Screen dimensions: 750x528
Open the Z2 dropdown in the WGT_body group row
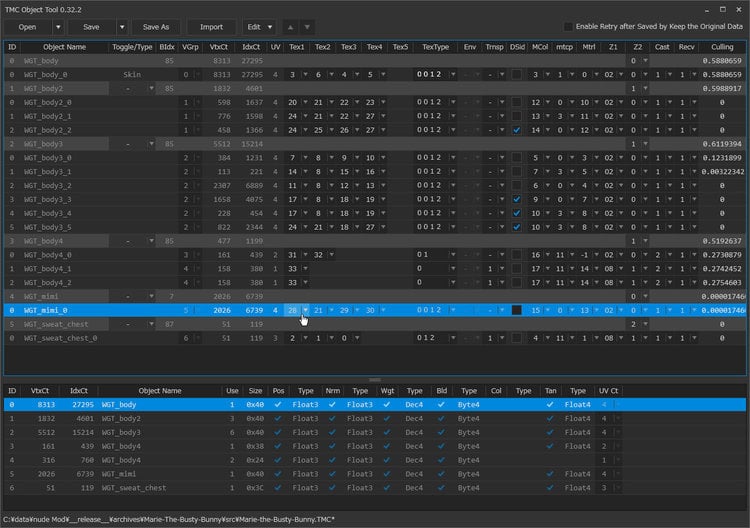[x=645, y=61]
